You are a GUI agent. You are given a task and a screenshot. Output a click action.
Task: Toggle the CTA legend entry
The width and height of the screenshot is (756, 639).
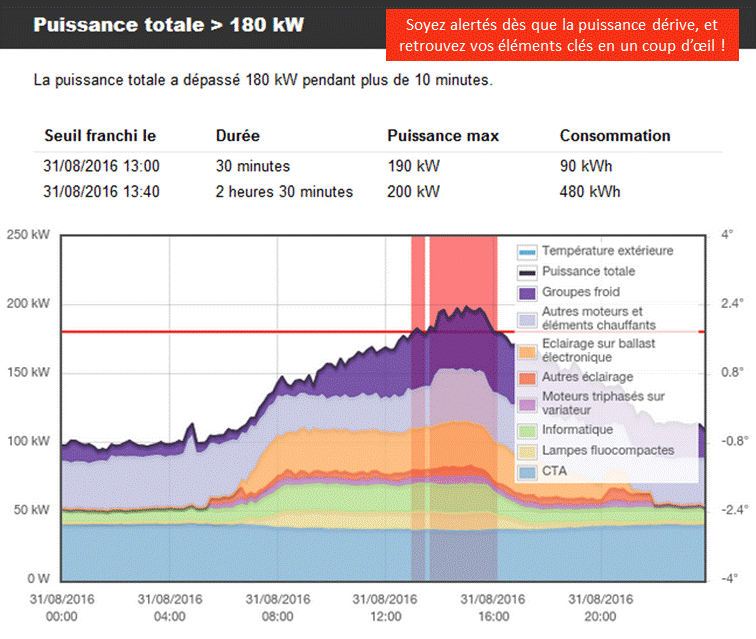pos(554,471)
